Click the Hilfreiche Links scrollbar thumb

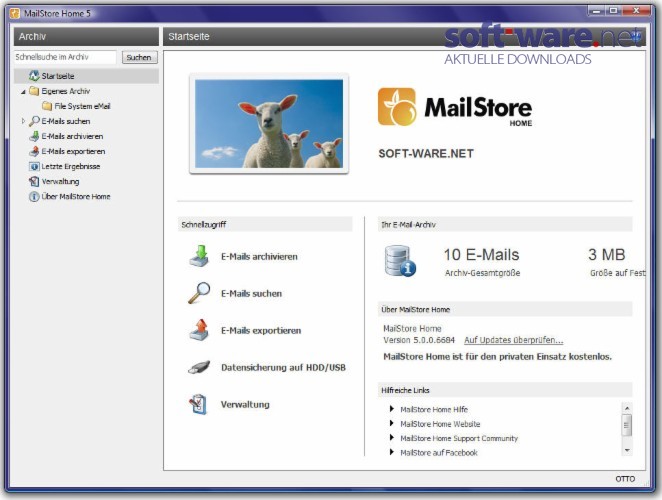tap(627, 425)
